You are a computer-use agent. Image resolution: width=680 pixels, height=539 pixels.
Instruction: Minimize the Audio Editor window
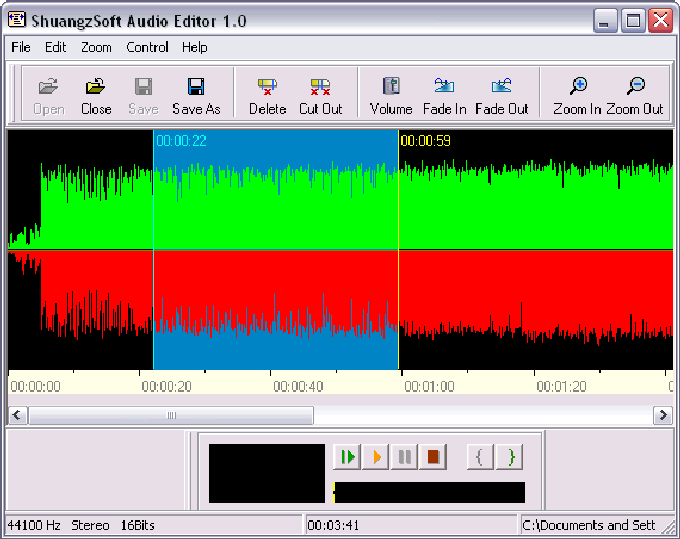(605, 20)
